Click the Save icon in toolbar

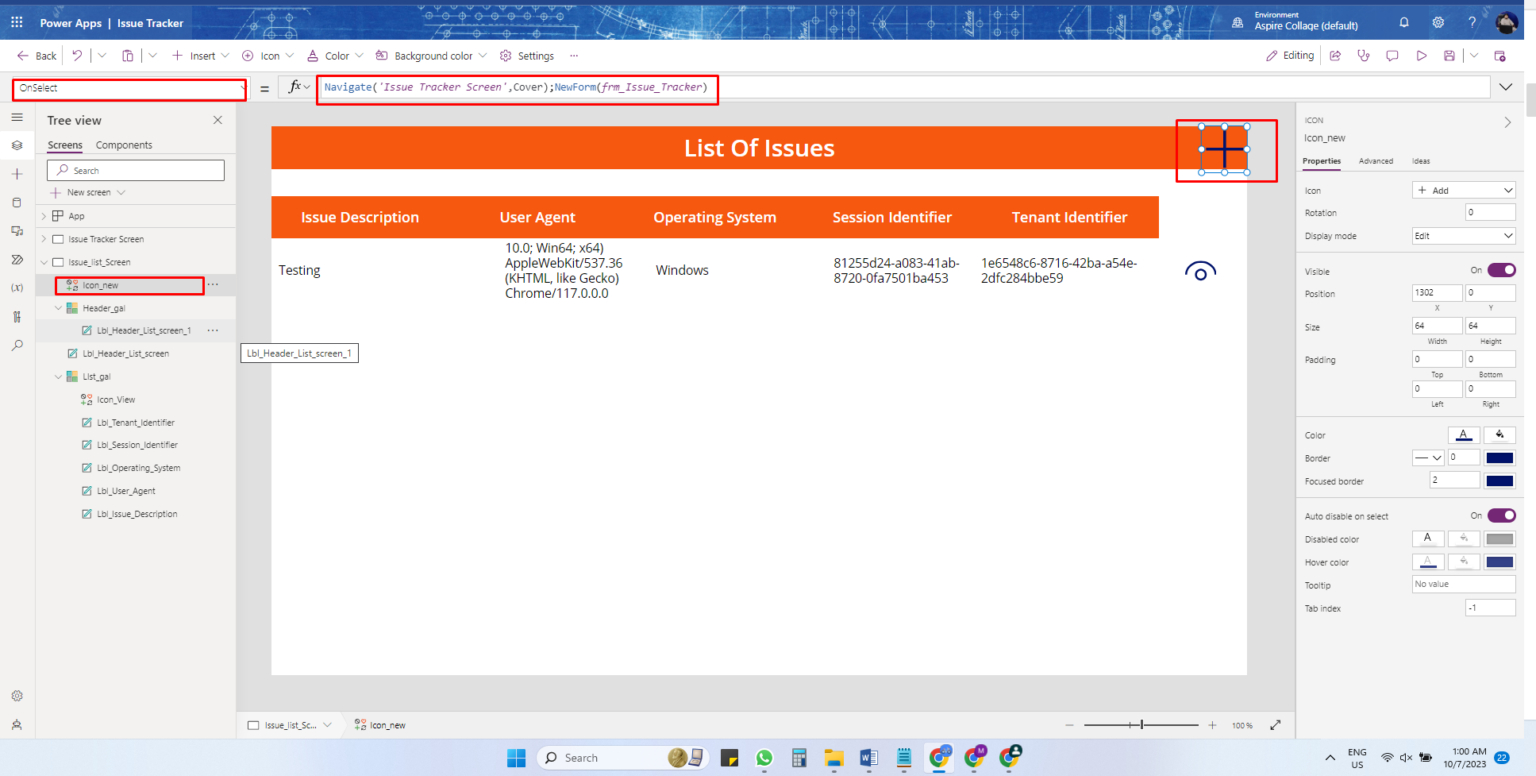(x=1450, y=56)
